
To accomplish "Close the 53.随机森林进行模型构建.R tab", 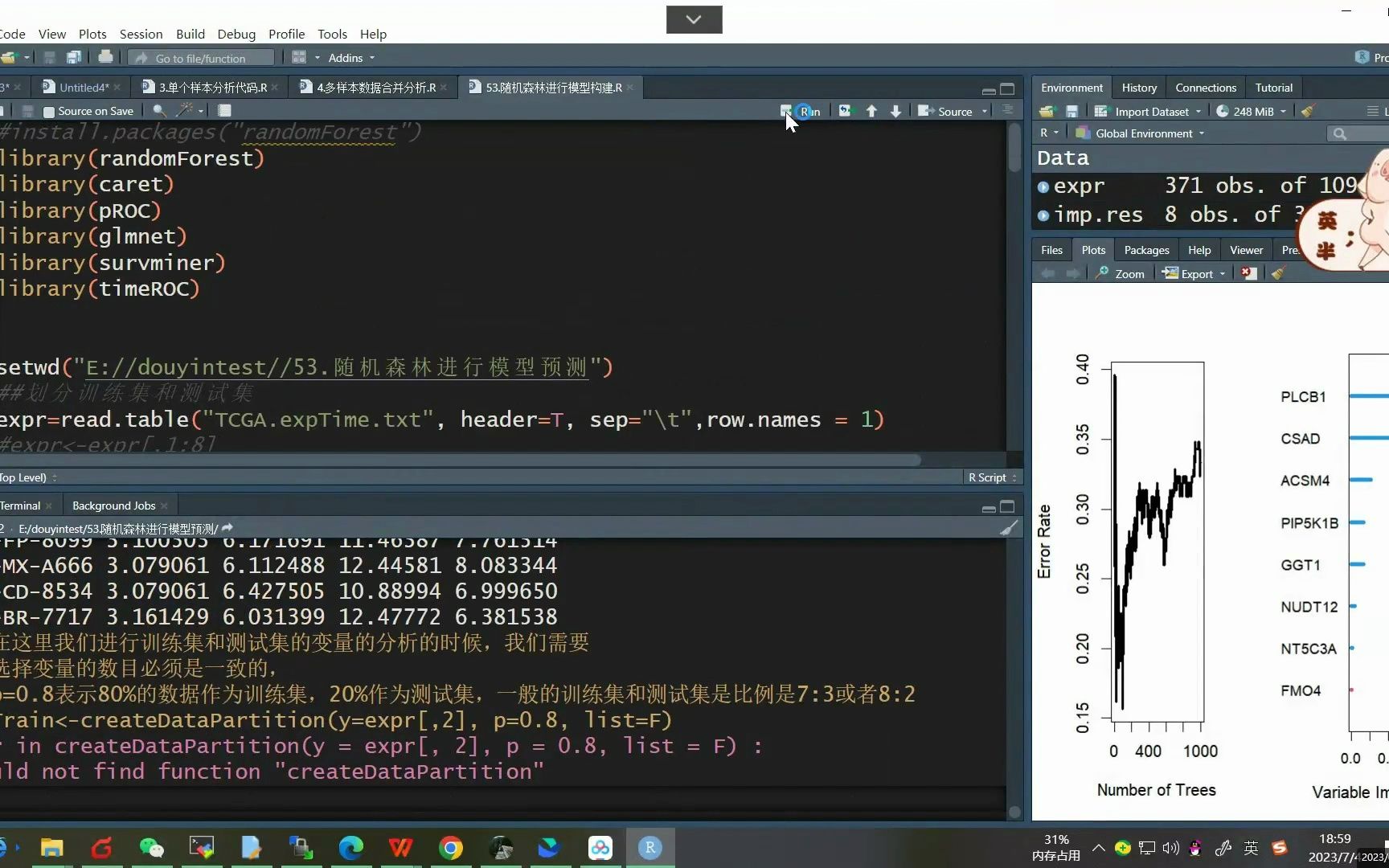I will [x=630, y=88].
